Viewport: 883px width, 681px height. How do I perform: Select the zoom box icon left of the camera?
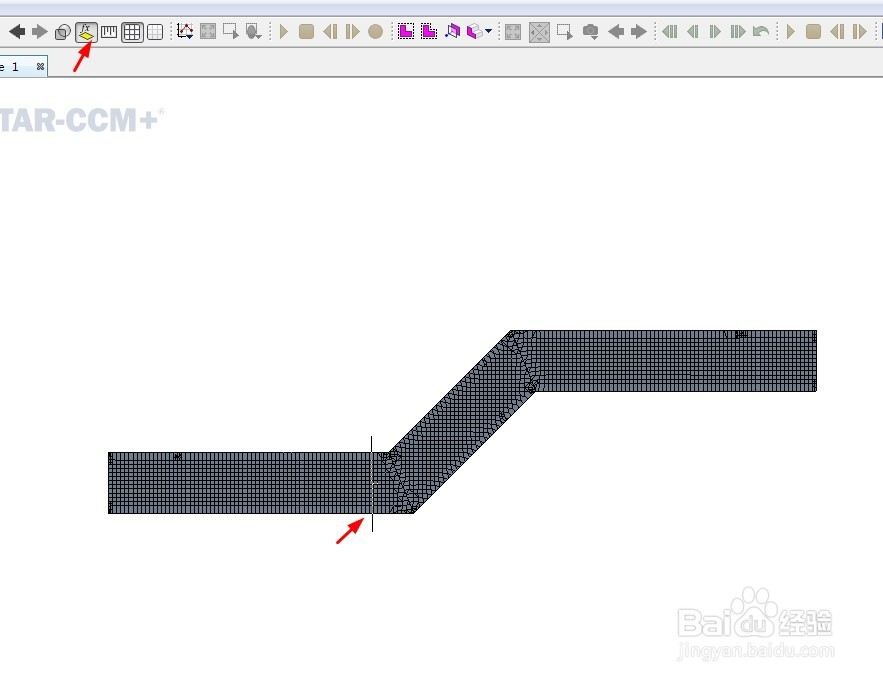coord(565,32)
